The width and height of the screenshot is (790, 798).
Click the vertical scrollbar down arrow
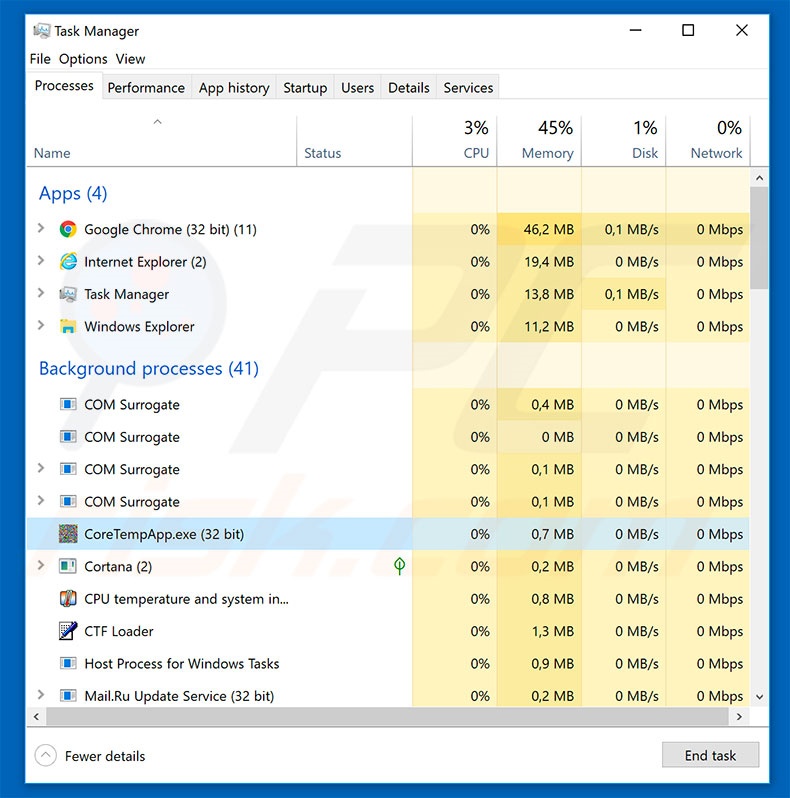click(x=759, y=696)
